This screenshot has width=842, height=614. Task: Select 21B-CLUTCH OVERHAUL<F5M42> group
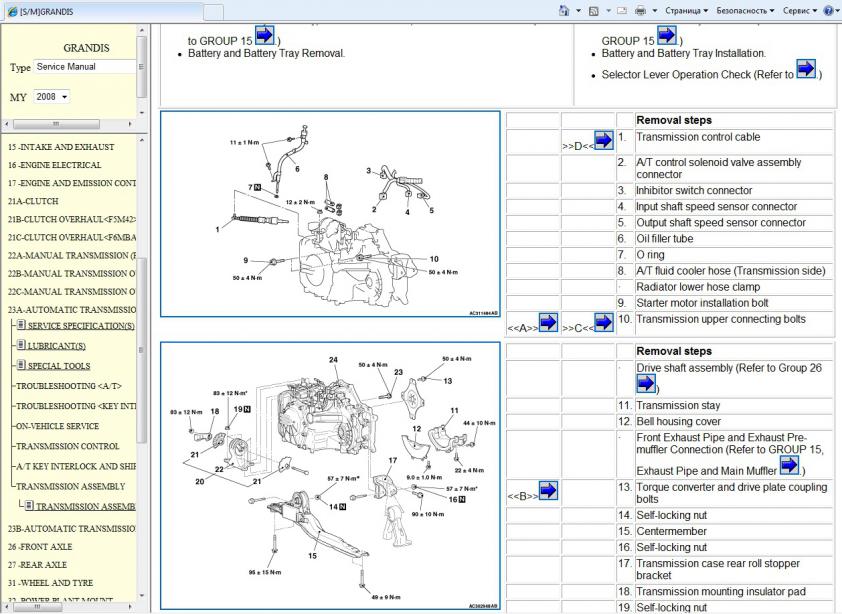(x=71, y=219)
